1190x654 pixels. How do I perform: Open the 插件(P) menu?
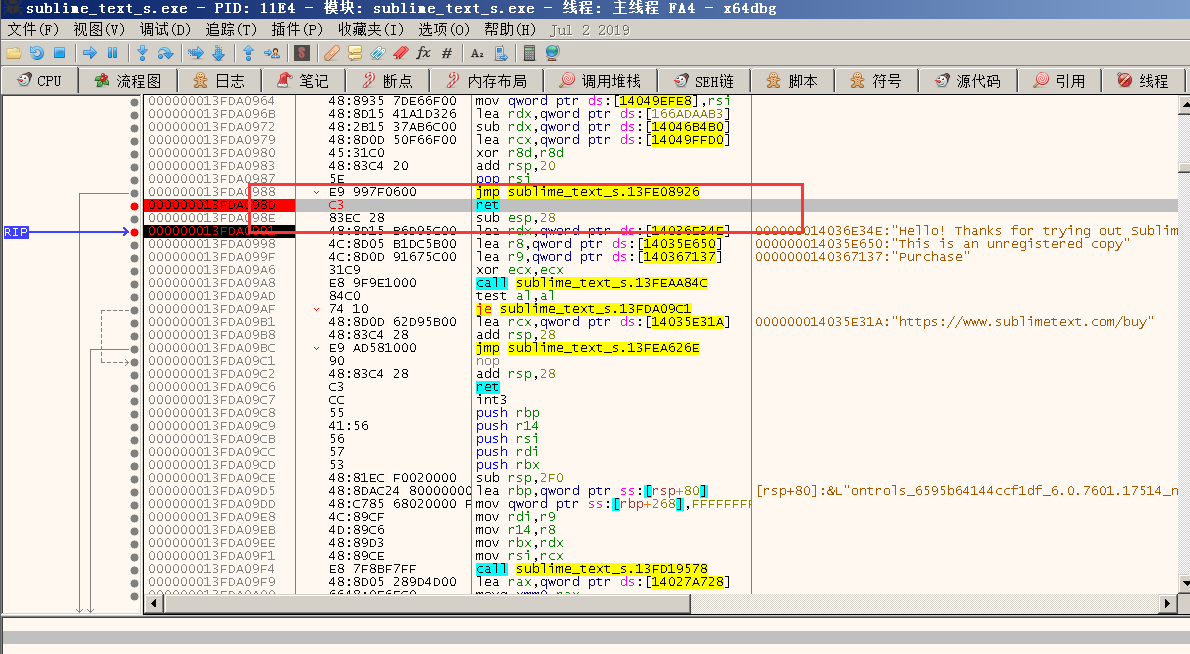point(297,30)
